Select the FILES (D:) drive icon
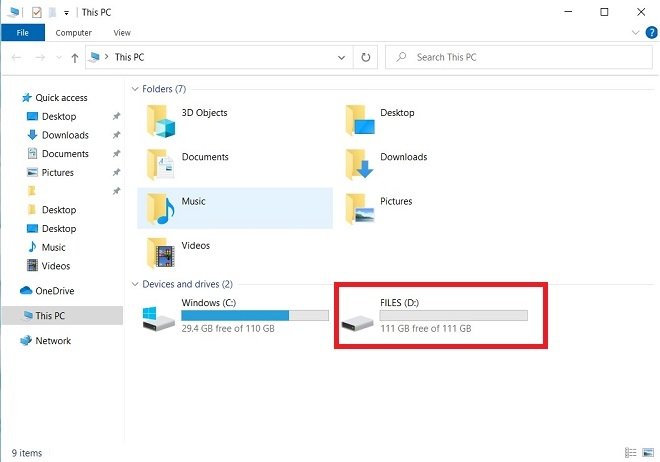 (x=357, y=323)
